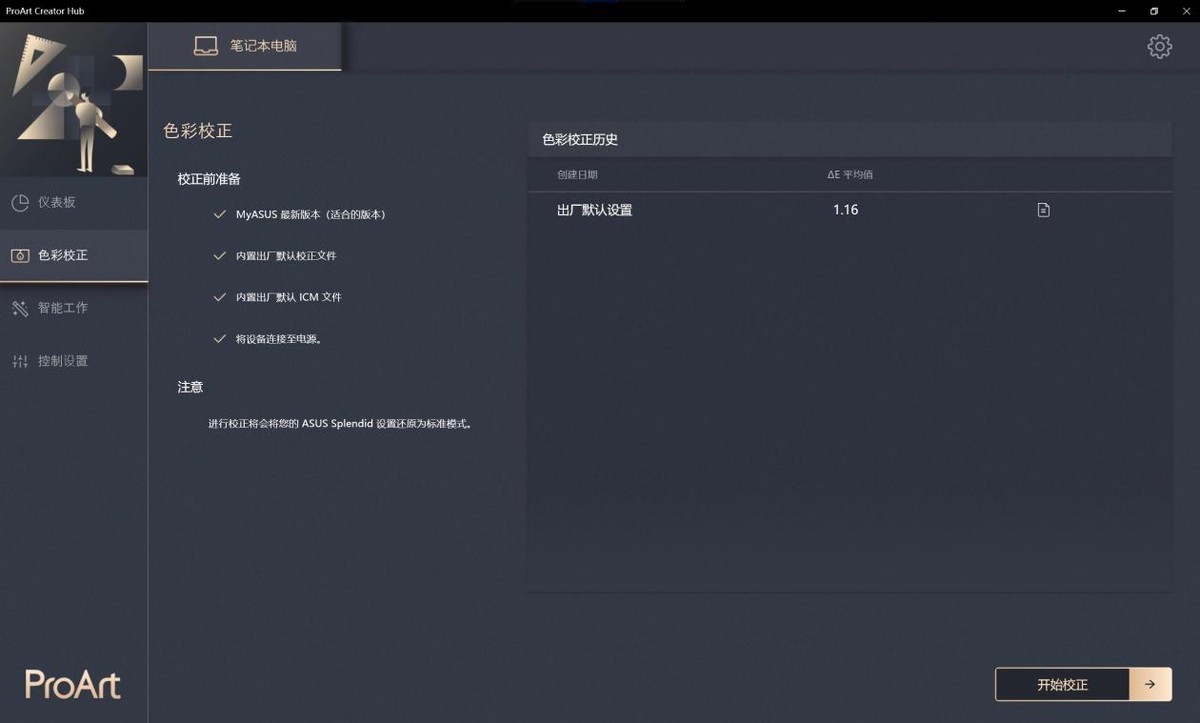Click the 内置出厂默认 ICM 文件 item

click(x=289, y=297)
